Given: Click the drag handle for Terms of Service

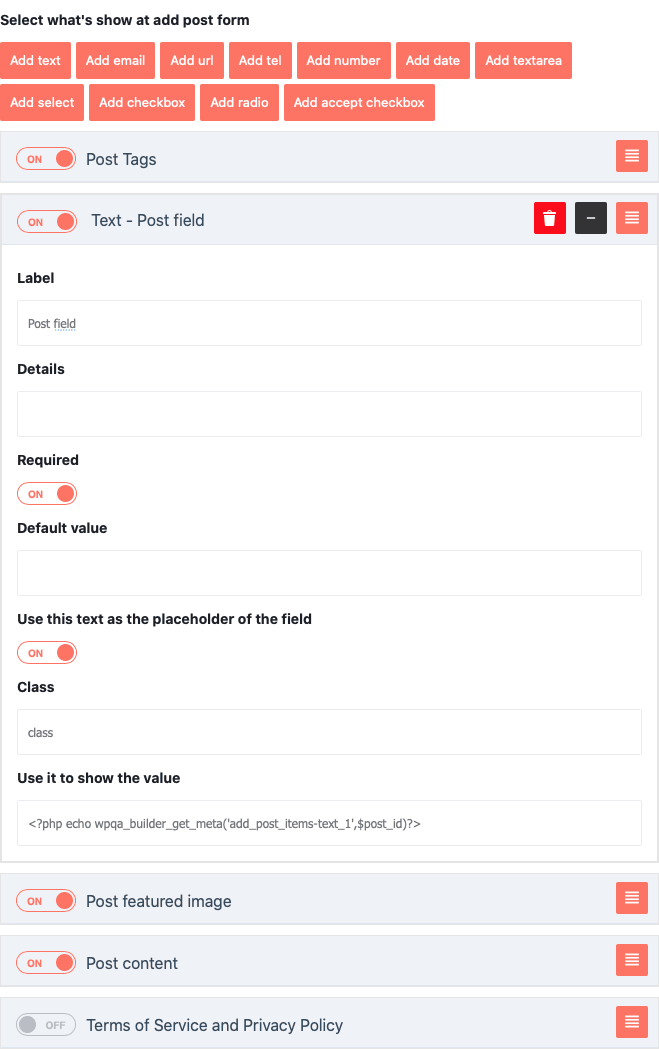Looking at the screenshot, I should coord(631,1022).
